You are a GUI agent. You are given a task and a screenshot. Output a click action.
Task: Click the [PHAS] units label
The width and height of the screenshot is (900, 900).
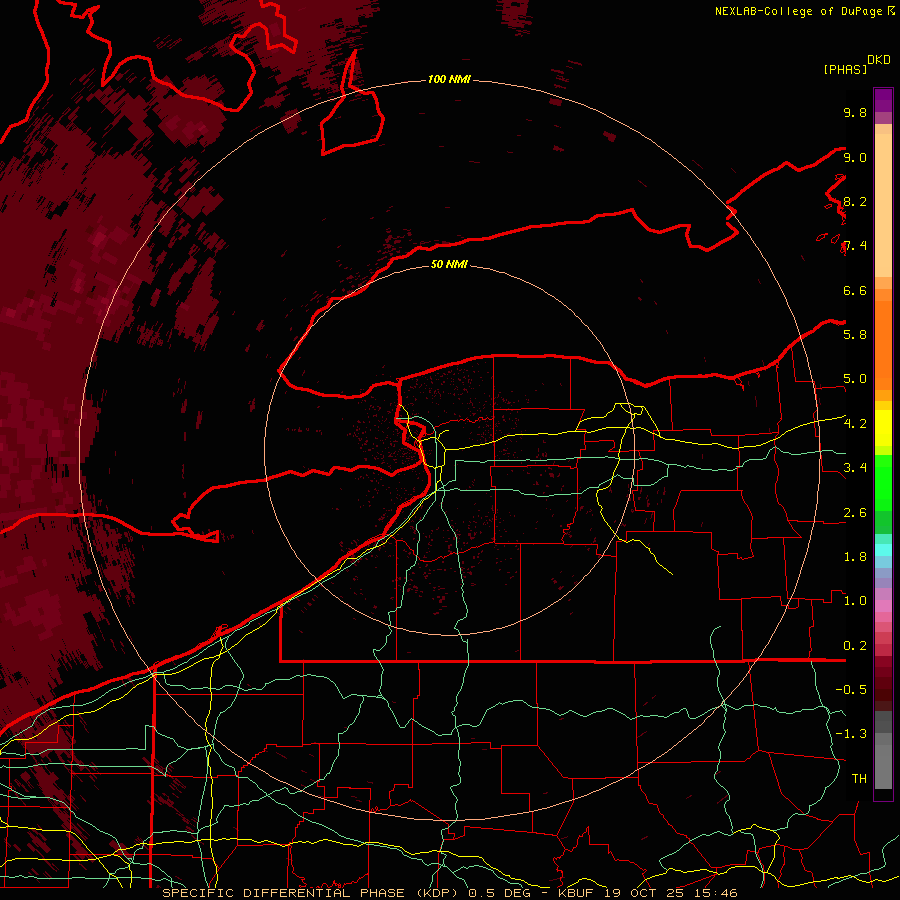point(845,69)
